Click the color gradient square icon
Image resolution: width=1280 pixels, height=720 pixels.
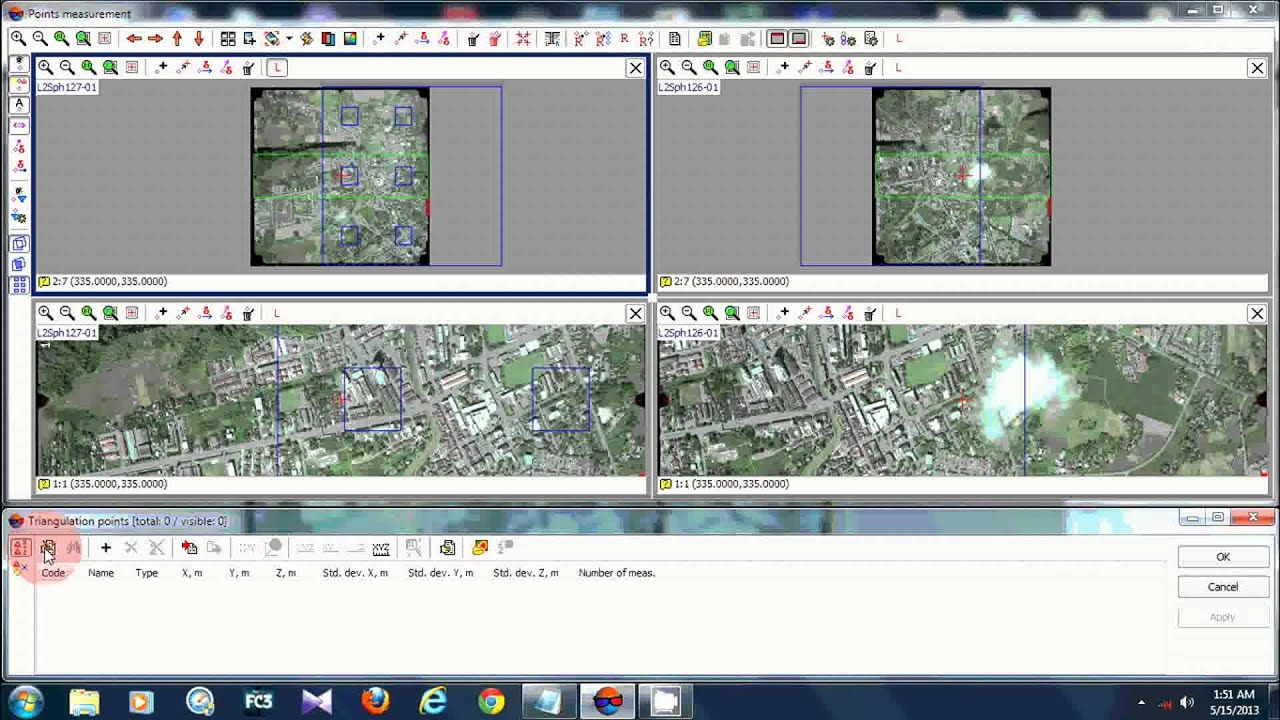pos(350,38)
